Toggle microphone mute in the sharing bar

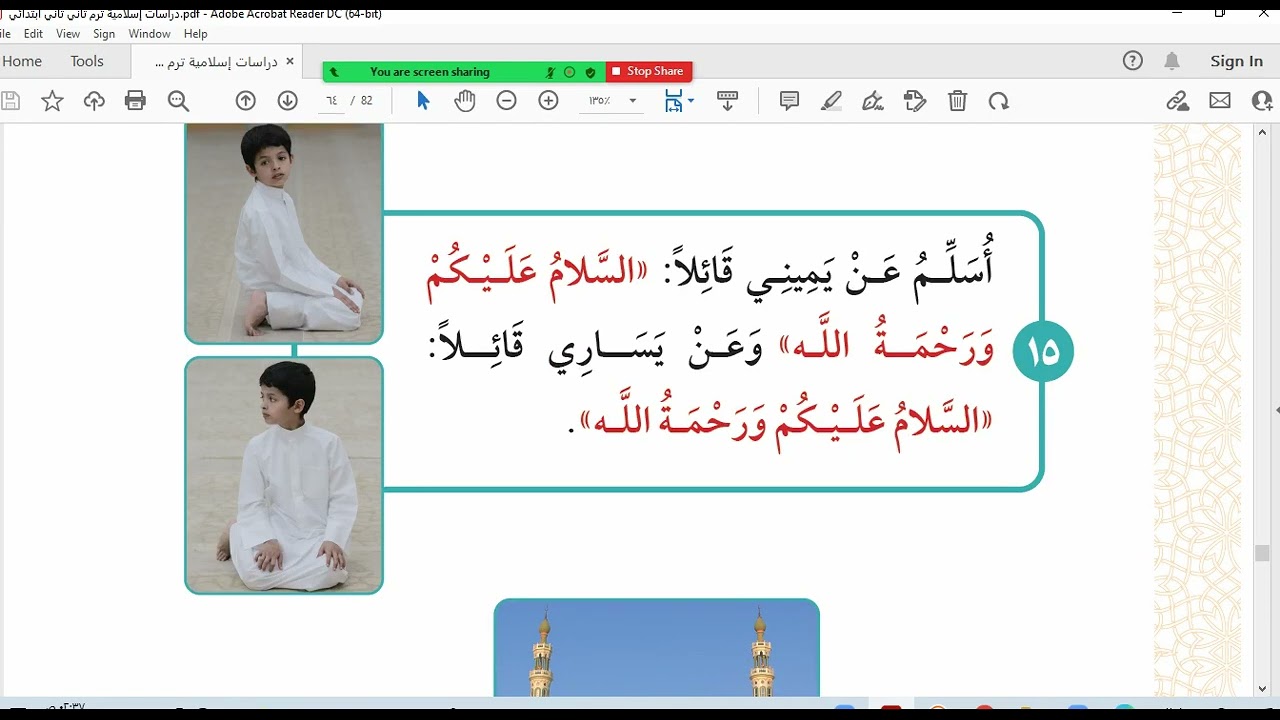[550, 72]
